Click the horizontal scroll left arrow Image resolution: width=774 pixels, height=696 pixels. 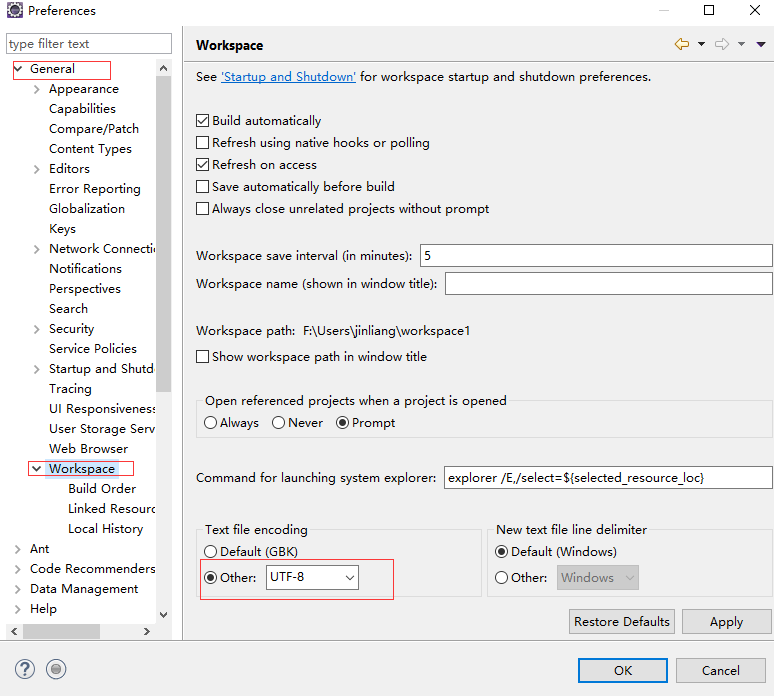14,631
